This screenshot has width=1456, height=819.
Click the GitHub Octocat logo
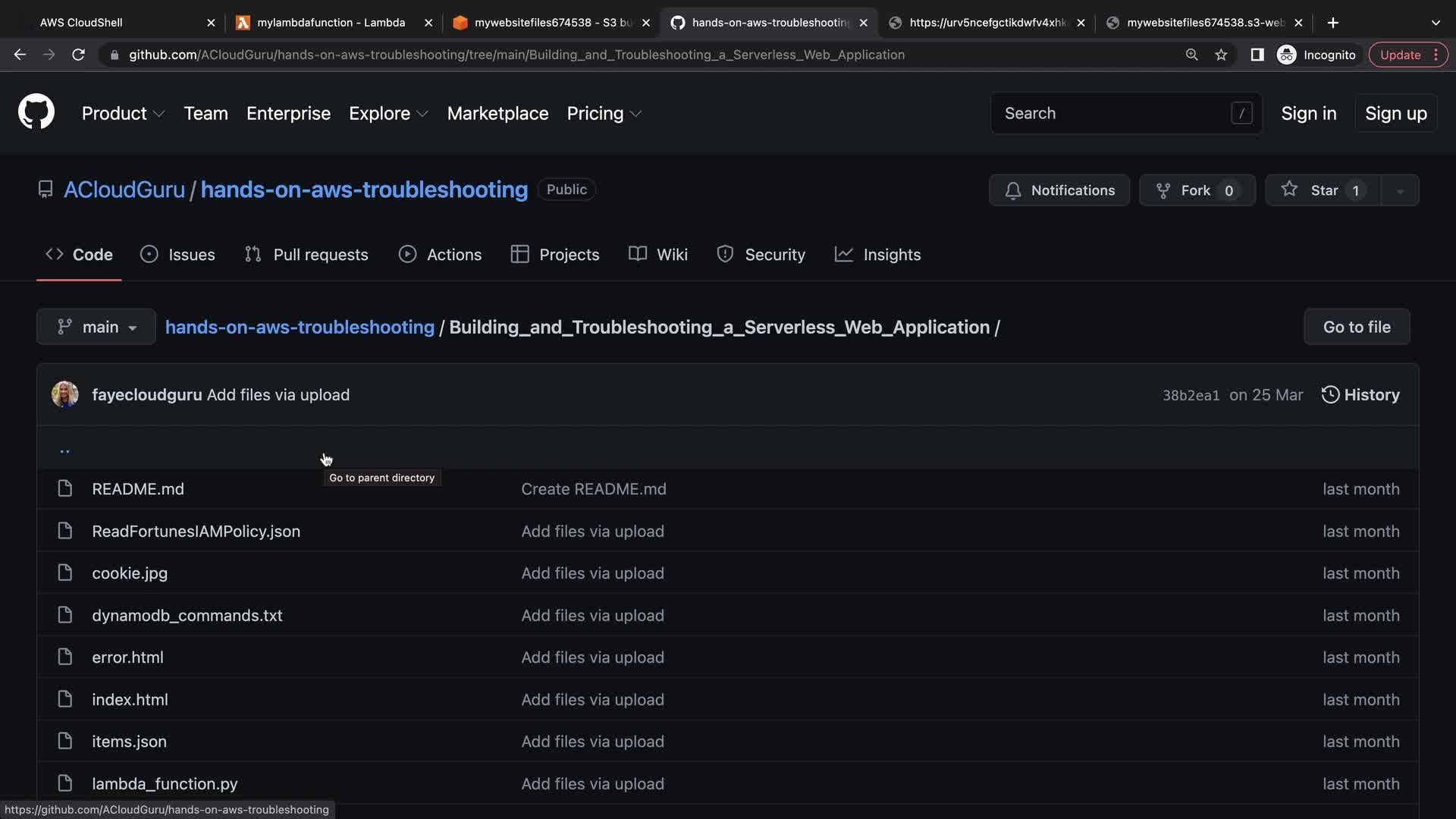point(36,112)
